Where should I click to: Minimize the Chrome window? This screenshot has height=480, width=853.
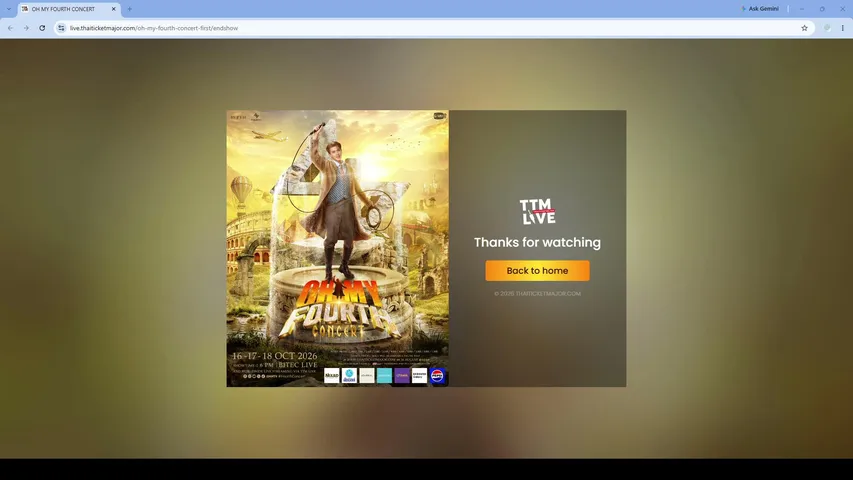coord(801,9)
